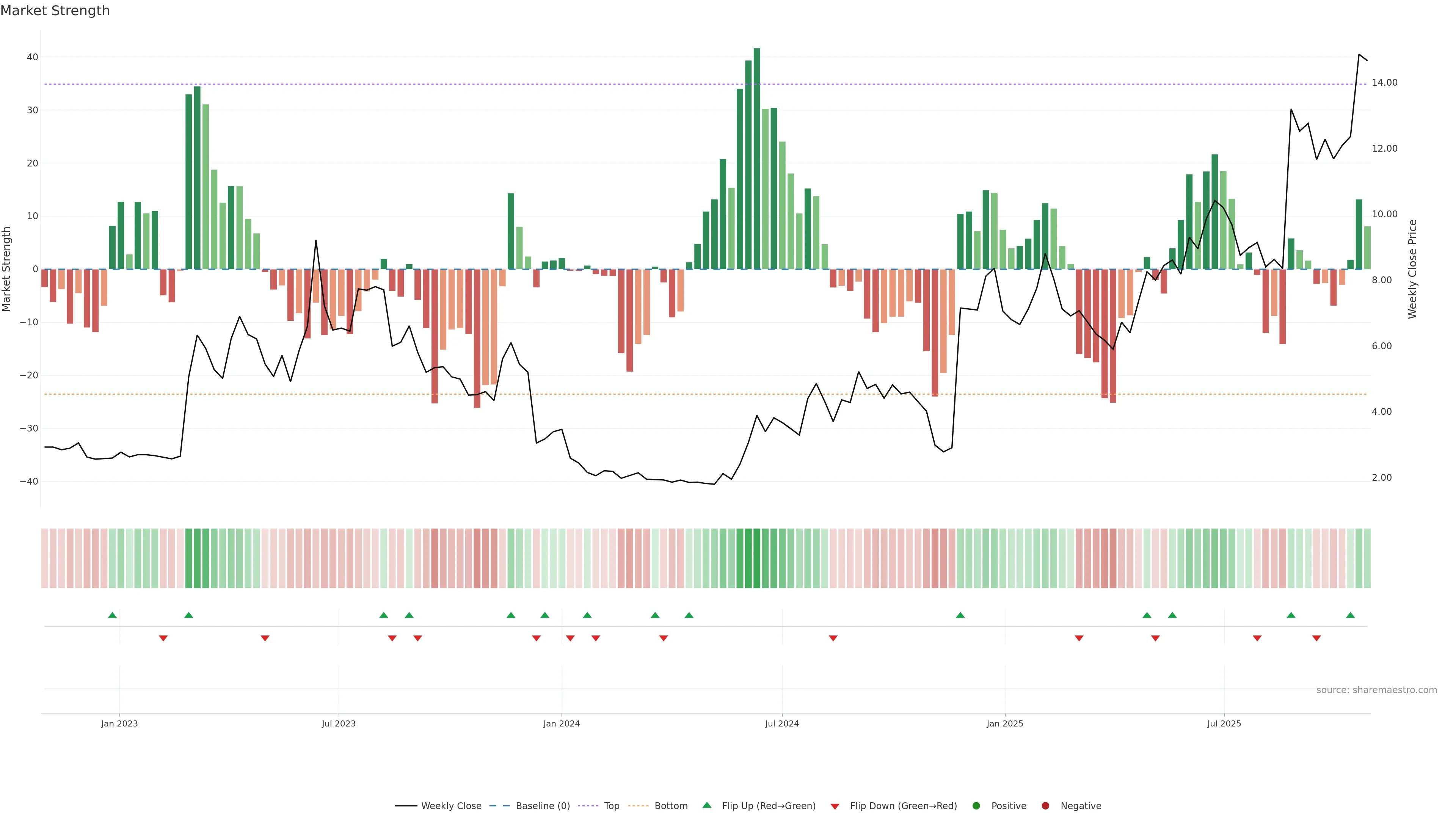Viewport: 1456px width, 819px height.
Task: Hide the Top threshold via legend label
Action: pos(612,806)
